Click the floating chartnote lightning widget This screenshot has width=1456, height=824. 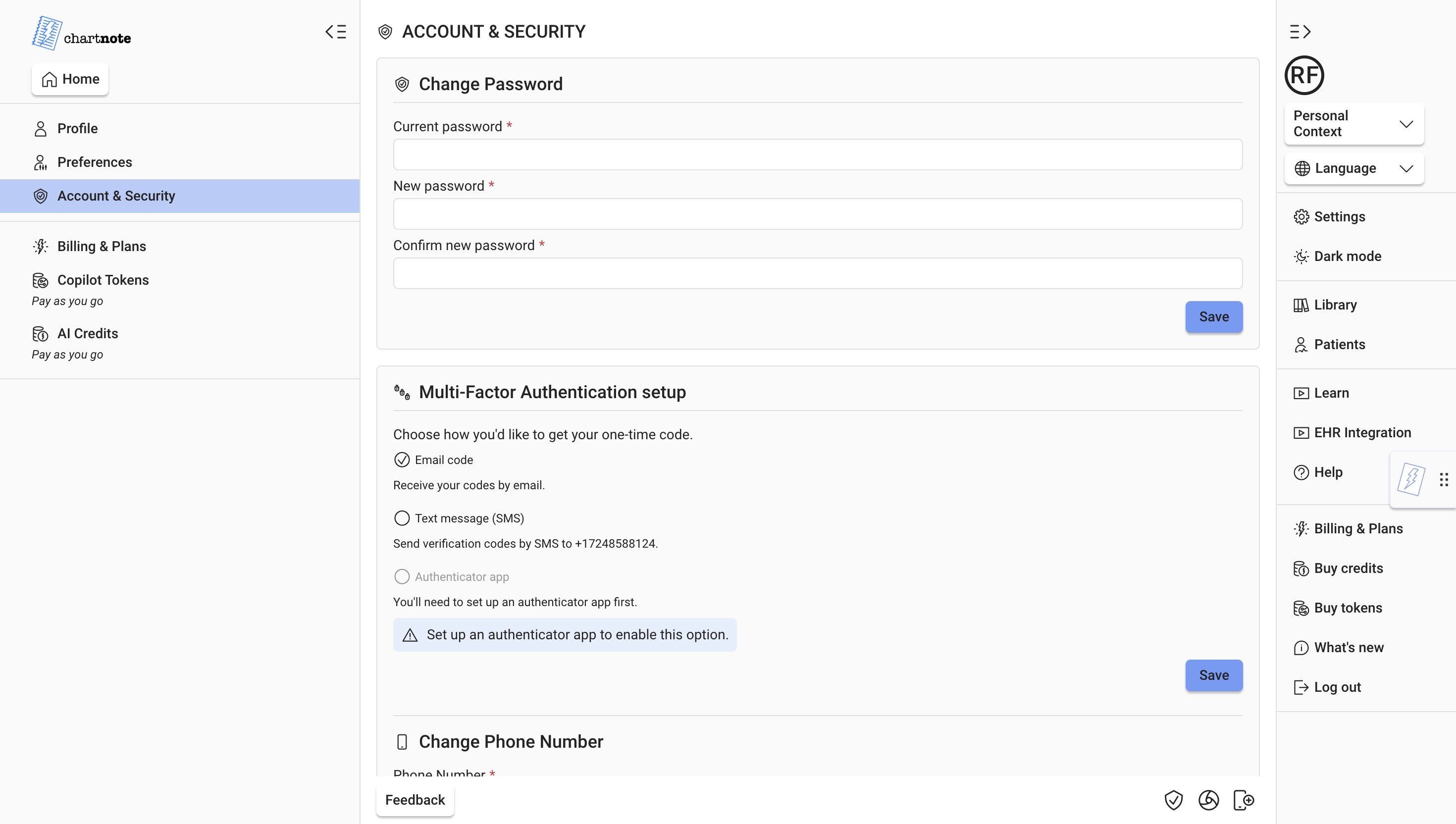(x=1411, y=479)
